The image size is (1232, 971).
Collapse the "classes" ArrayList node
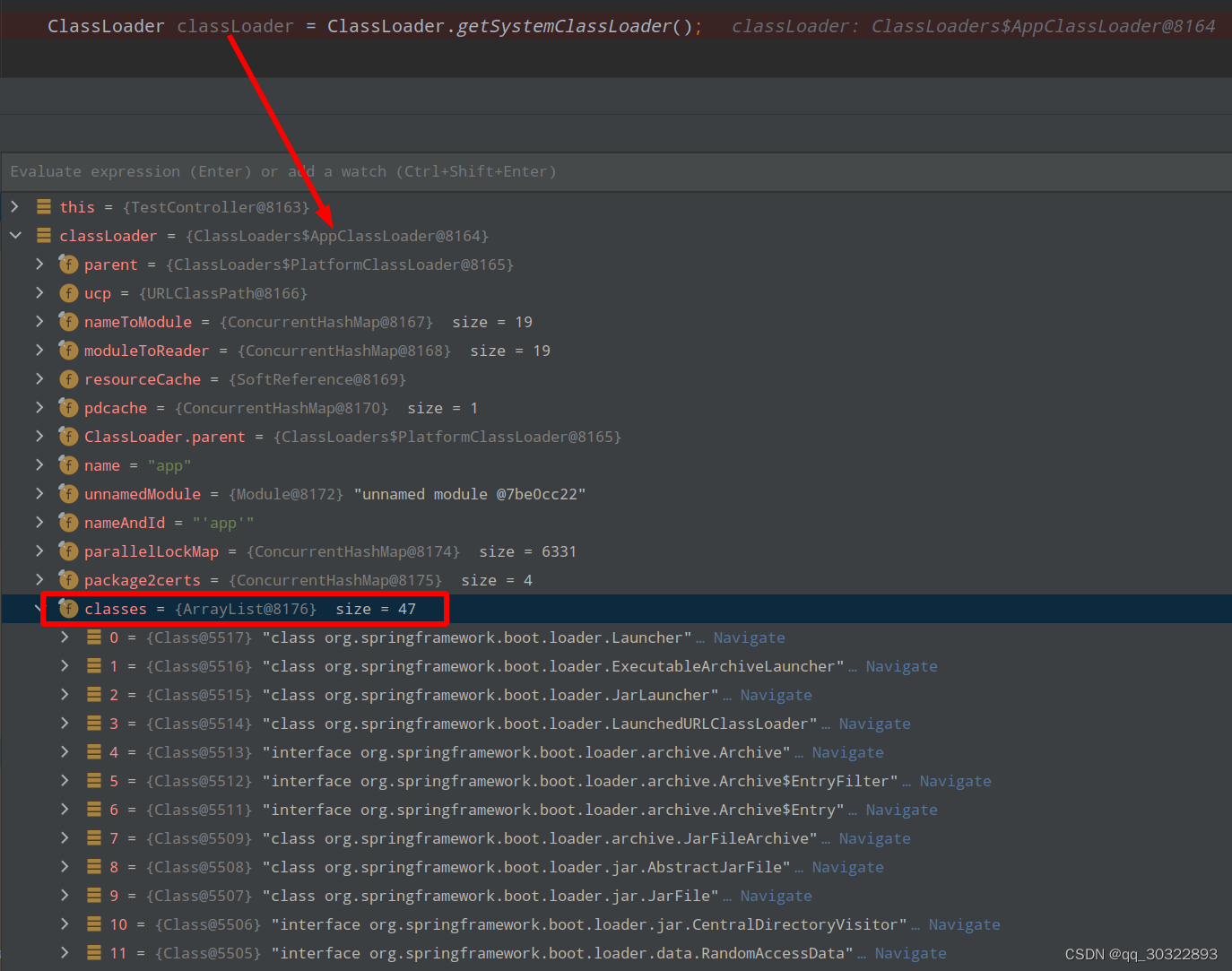(39, 609)
